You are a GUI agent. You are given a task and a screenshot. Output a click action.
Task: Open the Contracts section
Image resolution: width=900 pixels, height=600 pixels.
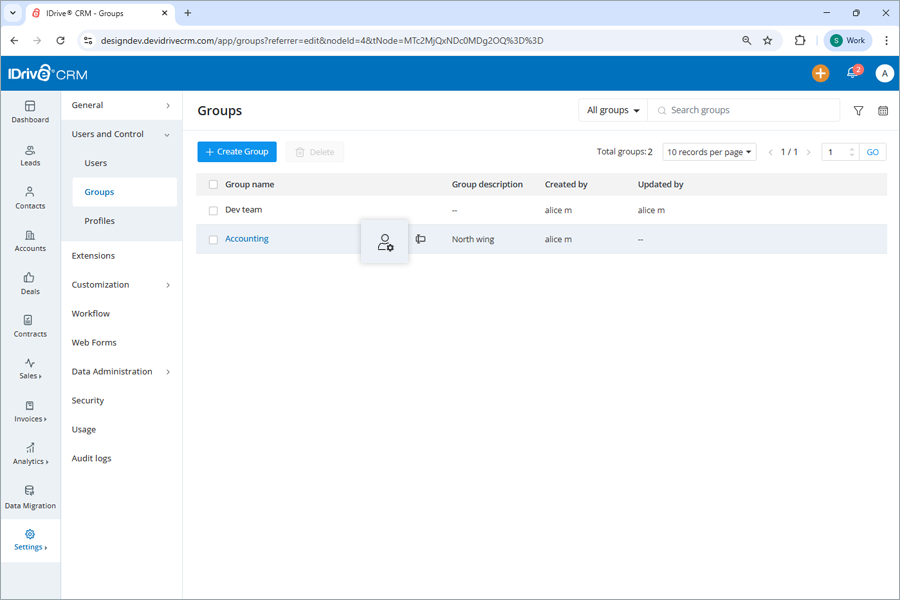[30, 327]
